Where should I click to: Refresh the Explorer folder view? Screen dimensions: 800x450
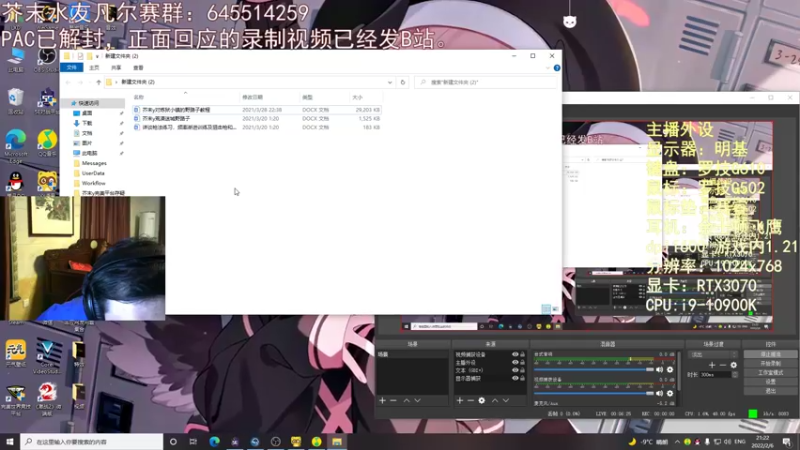[x=403, y=82]
